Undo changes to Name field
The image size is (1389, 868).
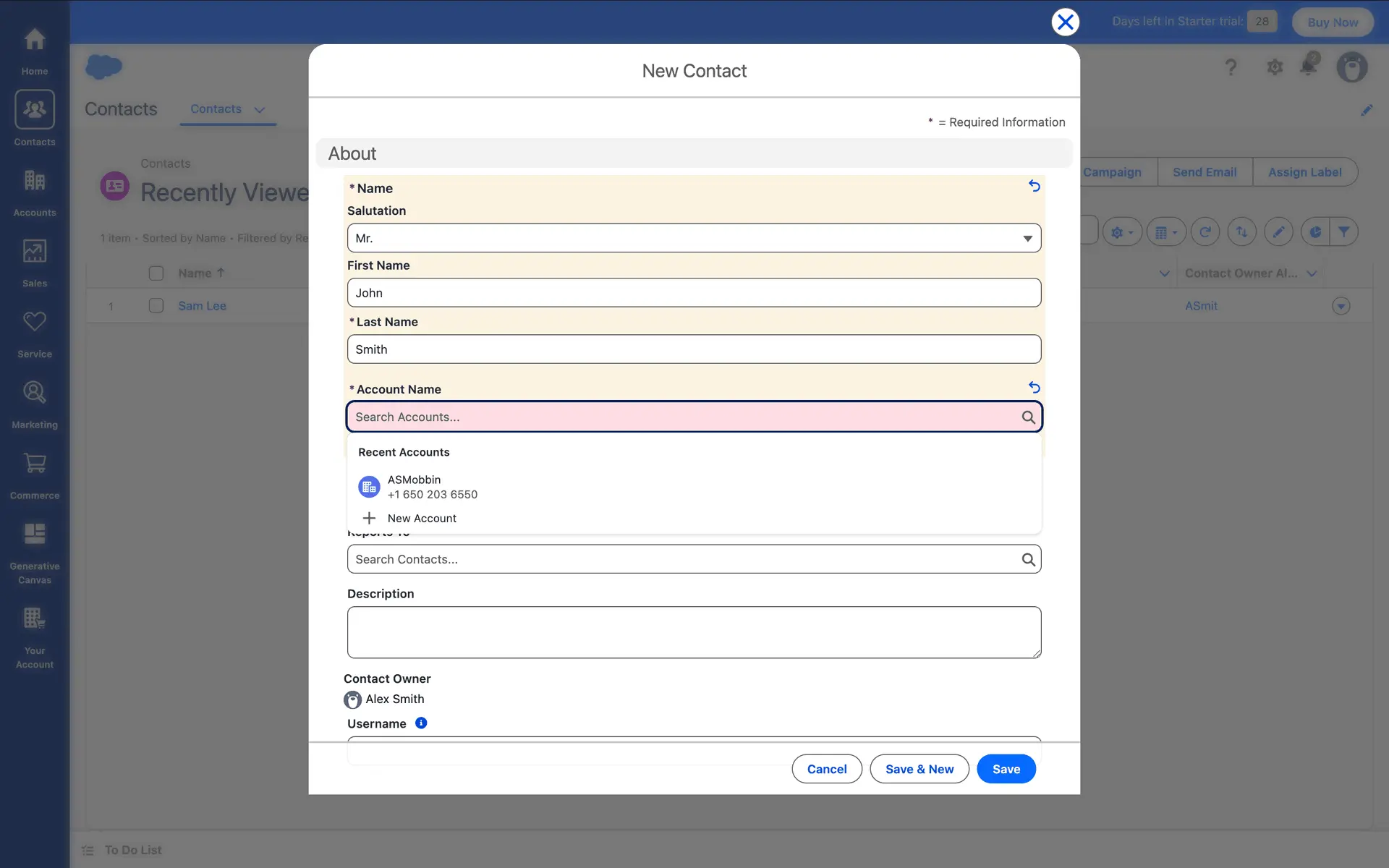click(1034, 186)
